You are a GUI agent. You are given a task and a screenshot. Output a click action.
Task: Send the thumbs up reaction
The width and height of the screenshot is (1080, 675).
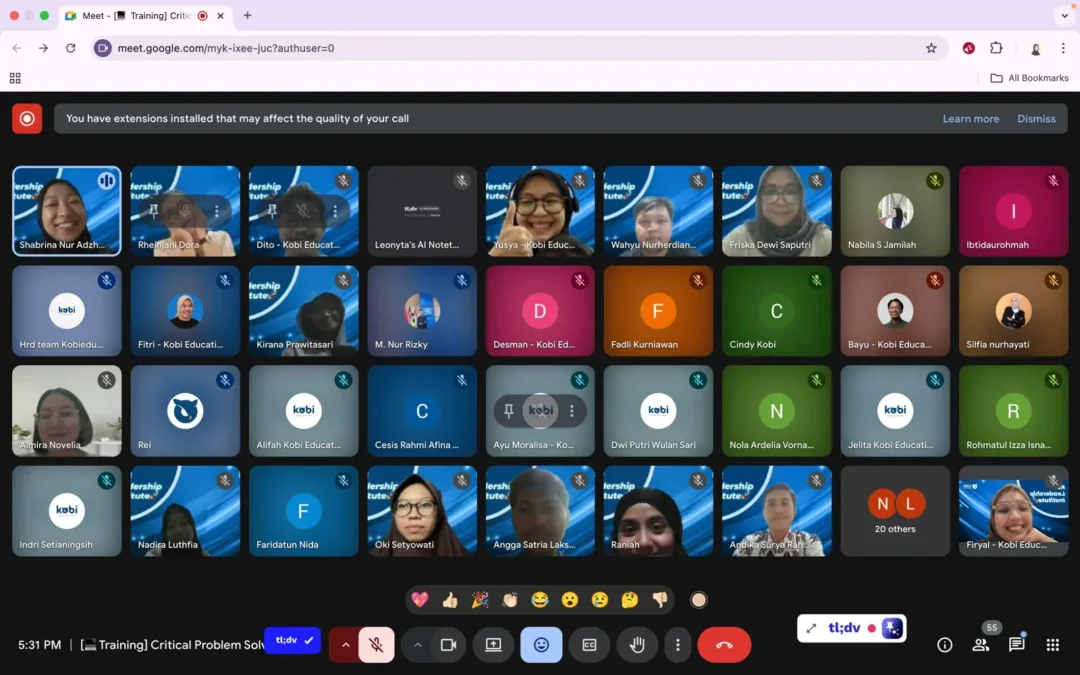point(450,600)
